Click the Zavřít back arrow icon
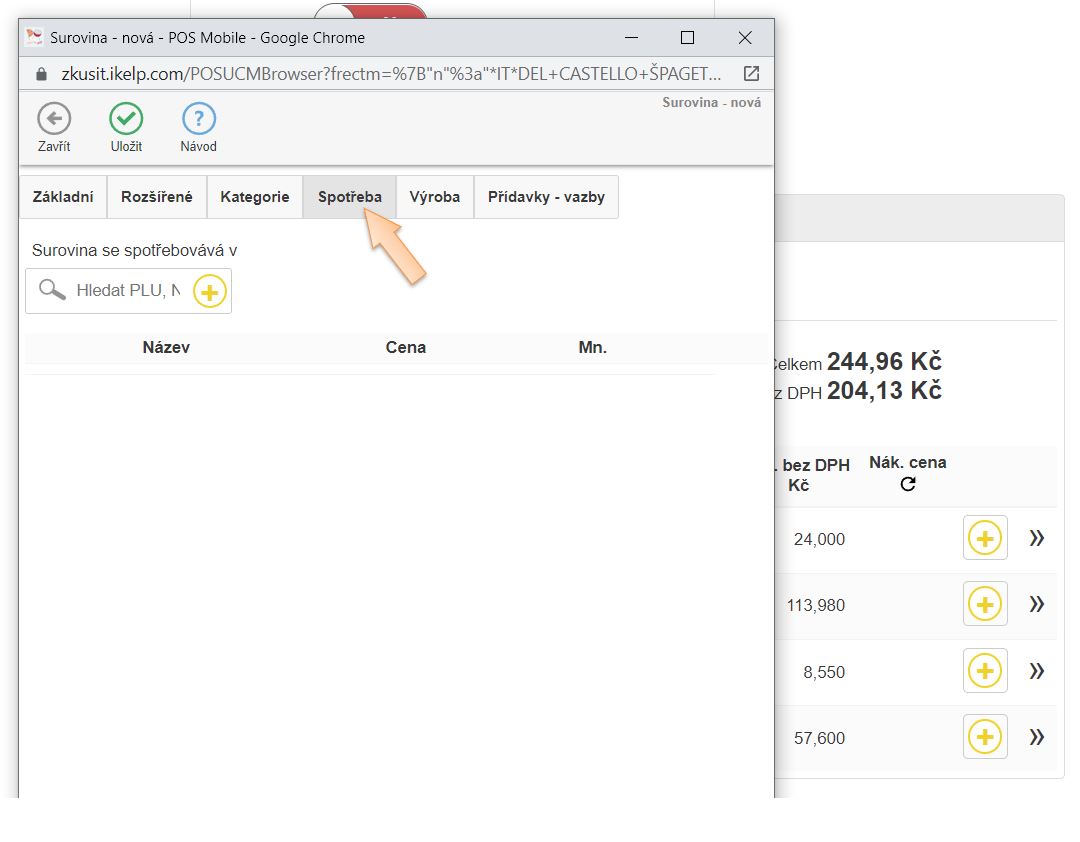This screenshot has width=1080, height=842. pyautogui.click(x=54, y=119)
